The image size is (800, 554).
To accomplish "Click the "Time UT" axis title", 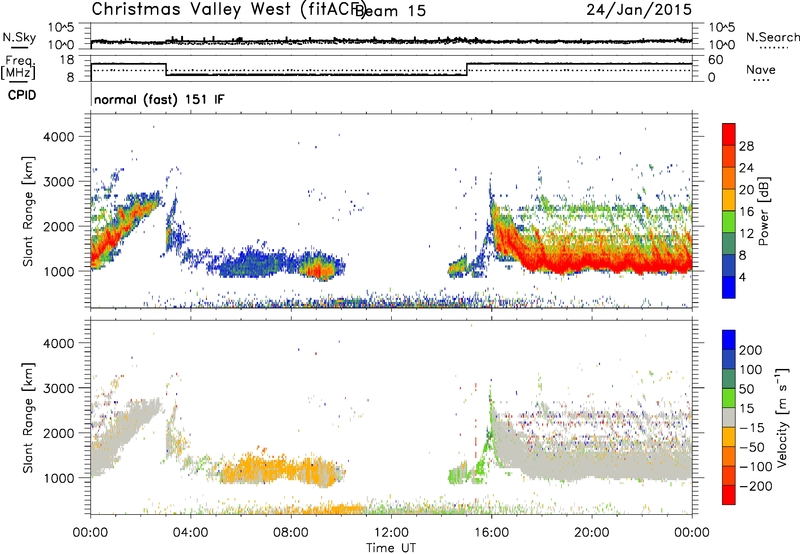I will click(391, 548).
